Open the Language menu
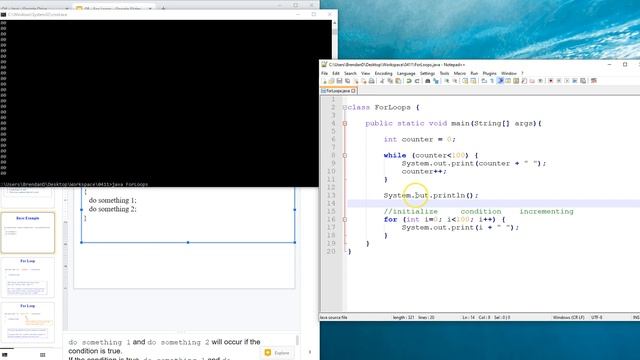The height and width of the screenshot is (360, 640). 406,73
